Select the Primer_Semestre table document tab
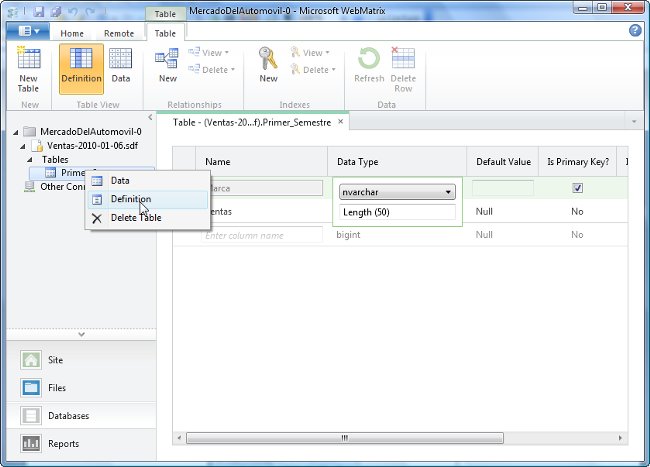 click(252, 122)
